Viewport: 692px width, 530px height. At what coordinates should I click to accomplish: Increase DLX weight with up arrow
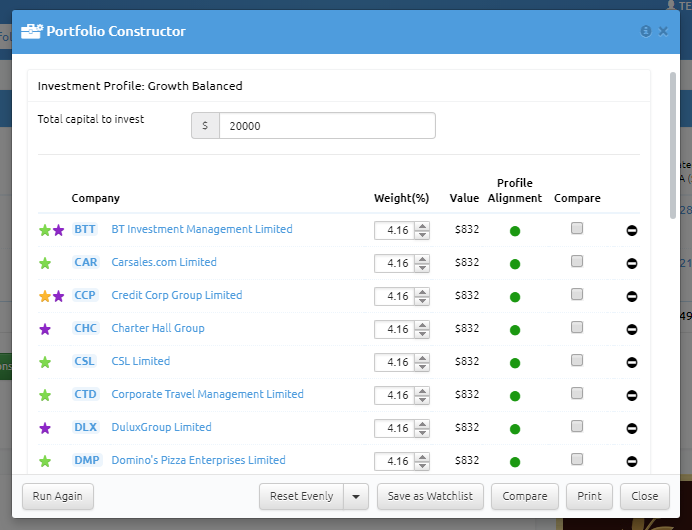(x=422, y=424)
